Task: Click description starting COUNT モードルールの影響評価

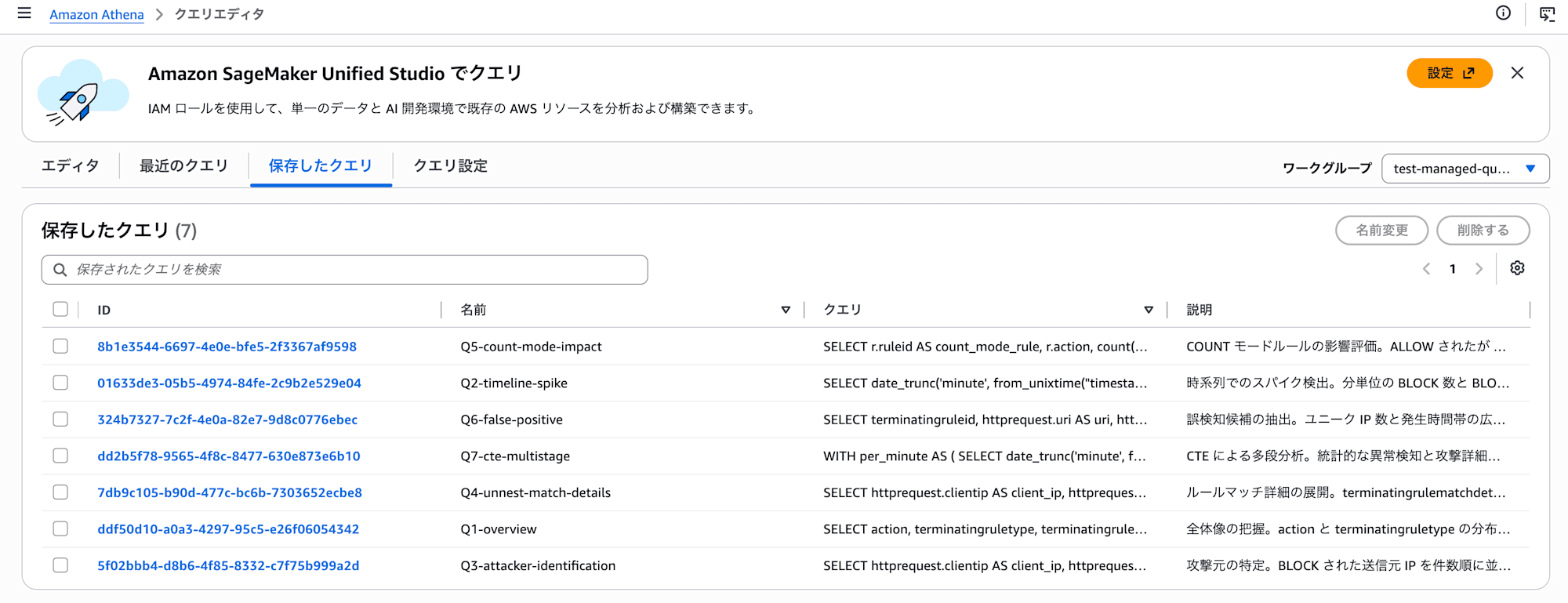Action: click(x=1346, y=347)
